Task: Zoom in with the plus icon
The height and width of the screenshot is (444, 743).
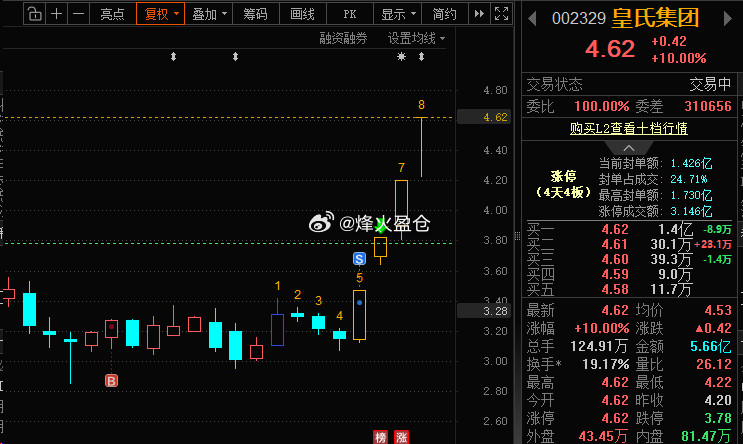Action: (56, 14)
